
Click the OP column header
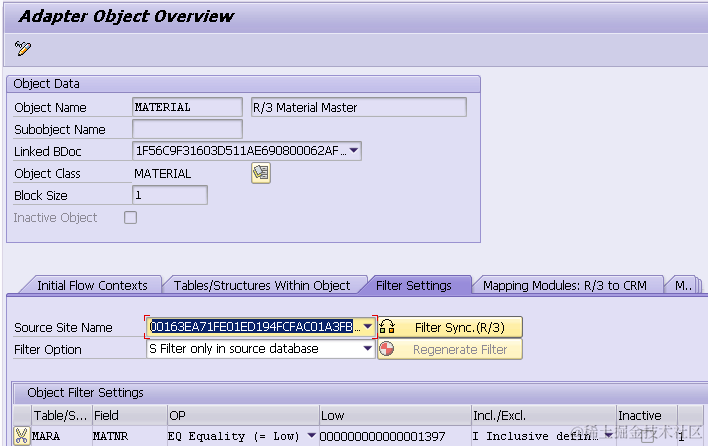click(x=243, y=415)
